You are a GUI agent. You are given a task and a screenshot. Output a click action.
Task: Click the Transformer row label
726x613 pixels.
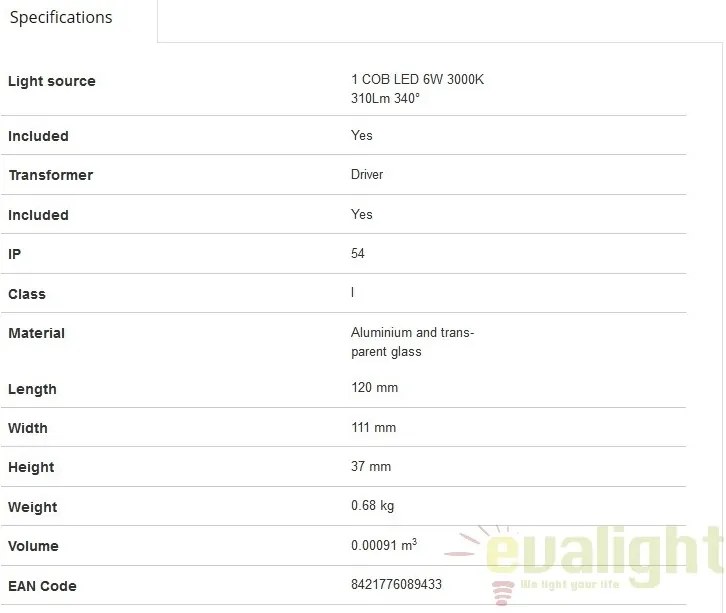tap(51, 175)
